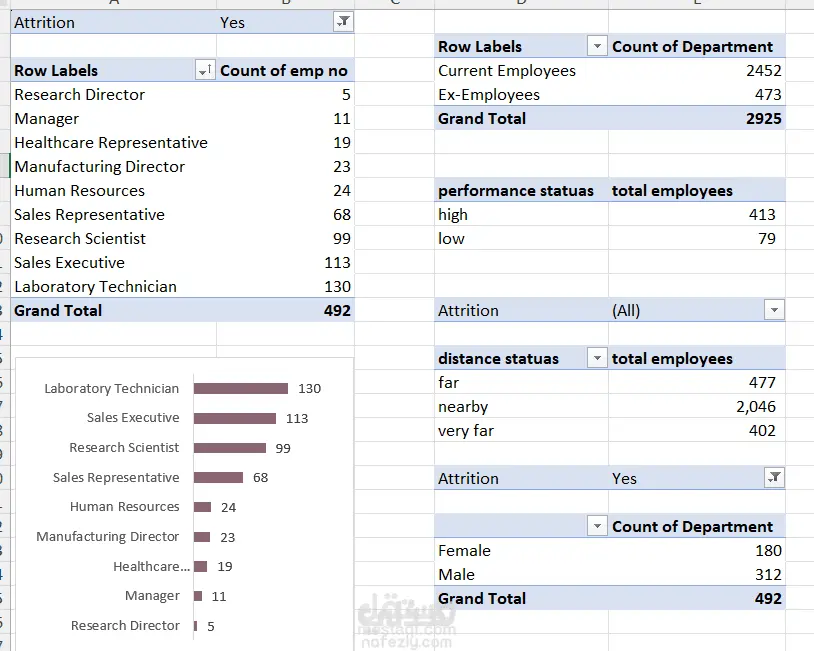Expand Row Labels dropdown beside Count of Department
The image size is (814, 651).
[597, 46]
